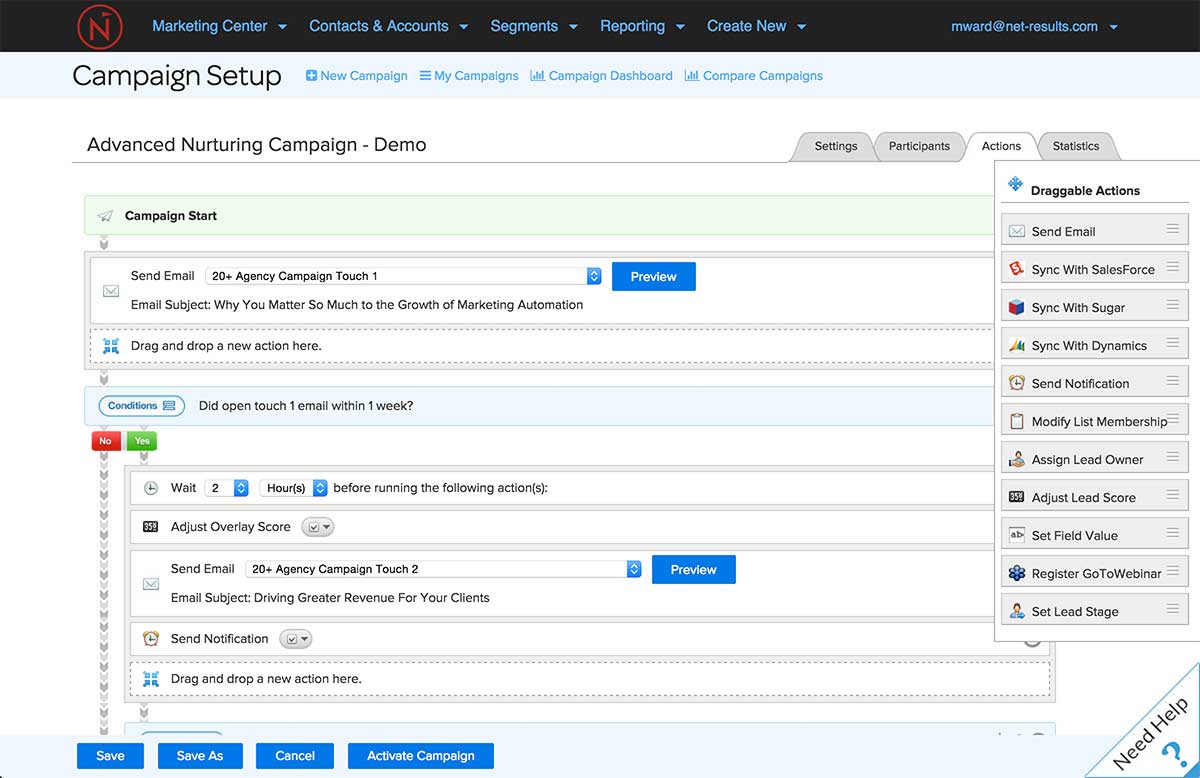Click the Sync With Sugar cube icon

pyautogui.click(x=1017, y=307)
